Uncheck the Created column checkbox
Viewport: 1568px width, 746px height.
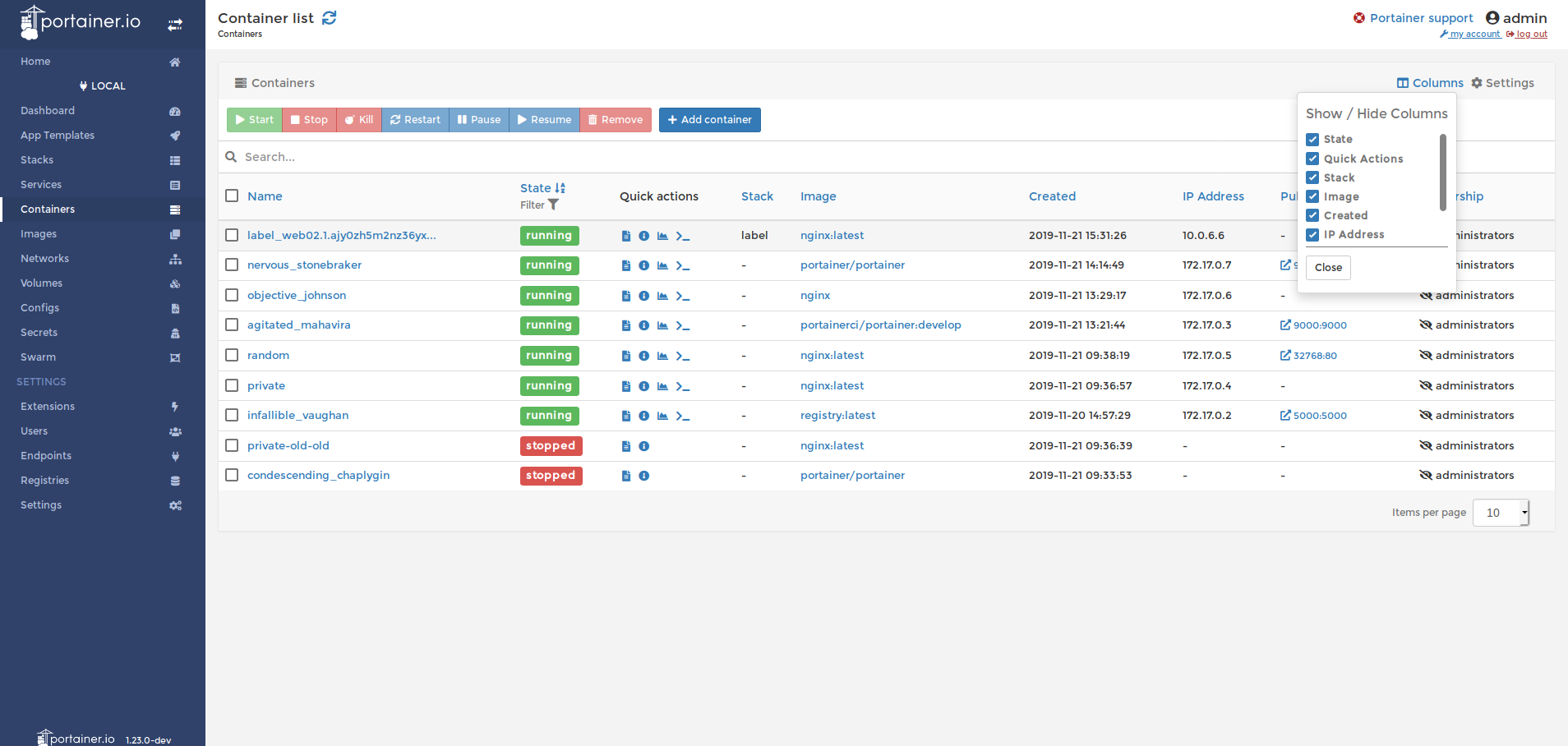point(1312,215)
